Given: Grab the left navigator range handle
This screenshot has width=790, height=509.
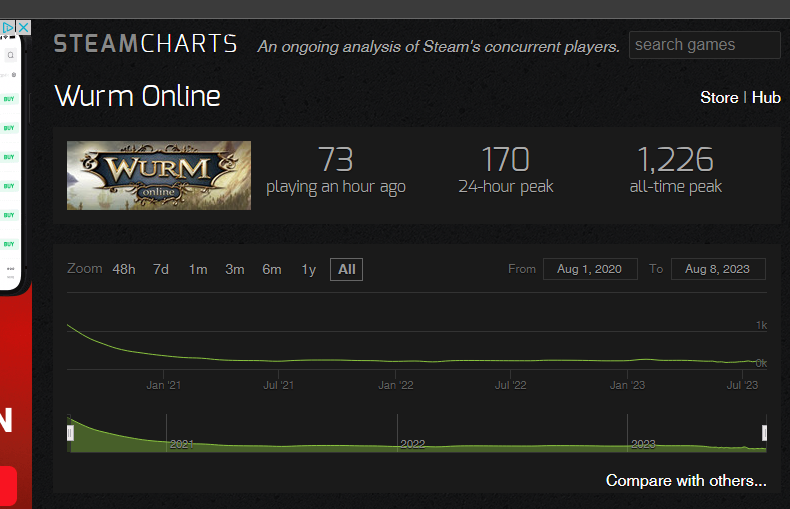Looking at the screenshot, I should click(x=70, y=433).
